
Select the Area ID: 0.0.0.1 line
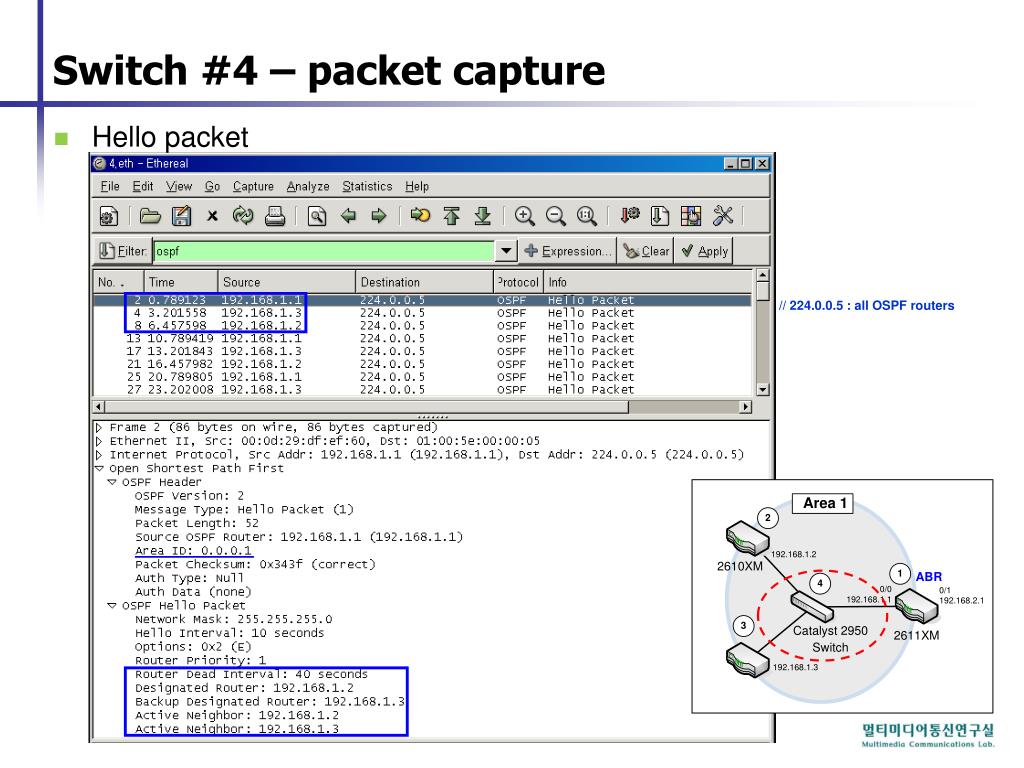[193, 551]
